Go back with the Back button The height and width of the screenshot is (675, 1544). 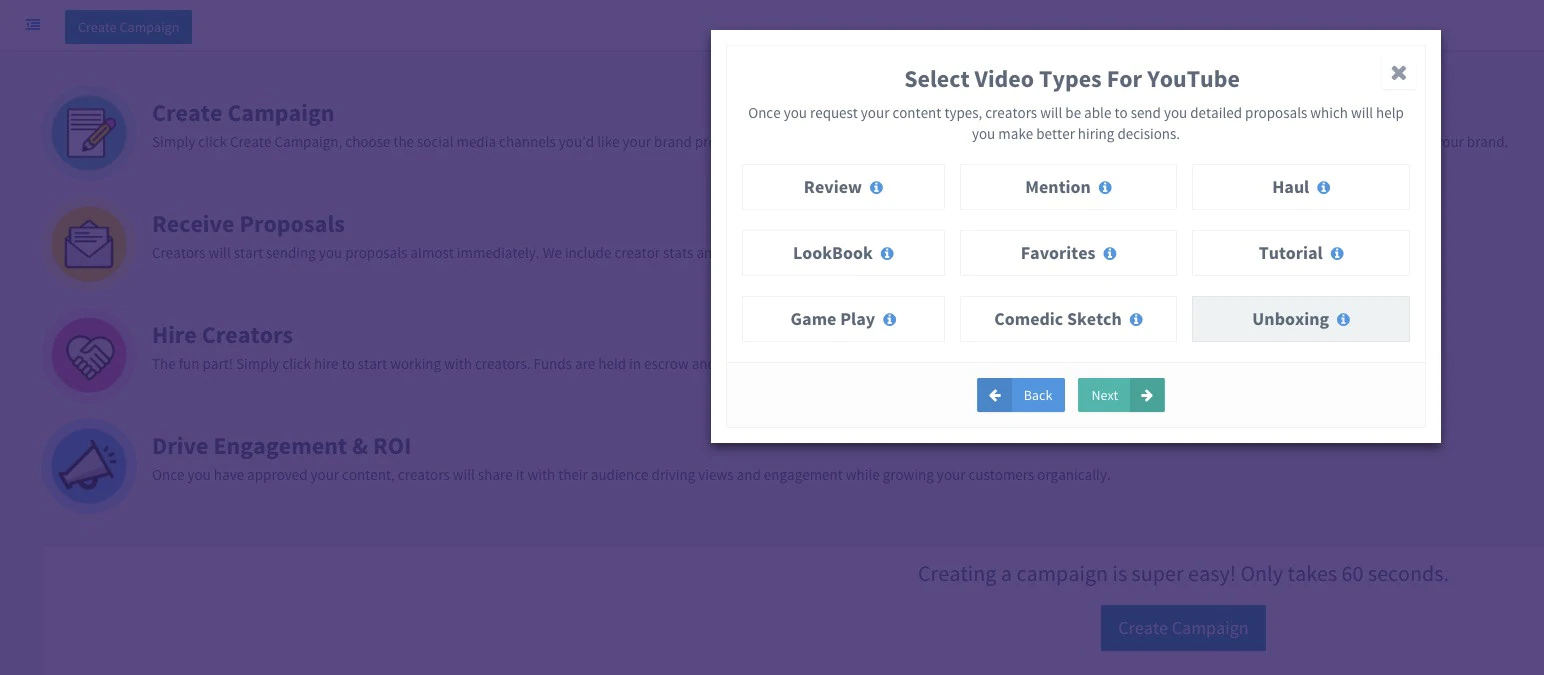pos(1020,395)
